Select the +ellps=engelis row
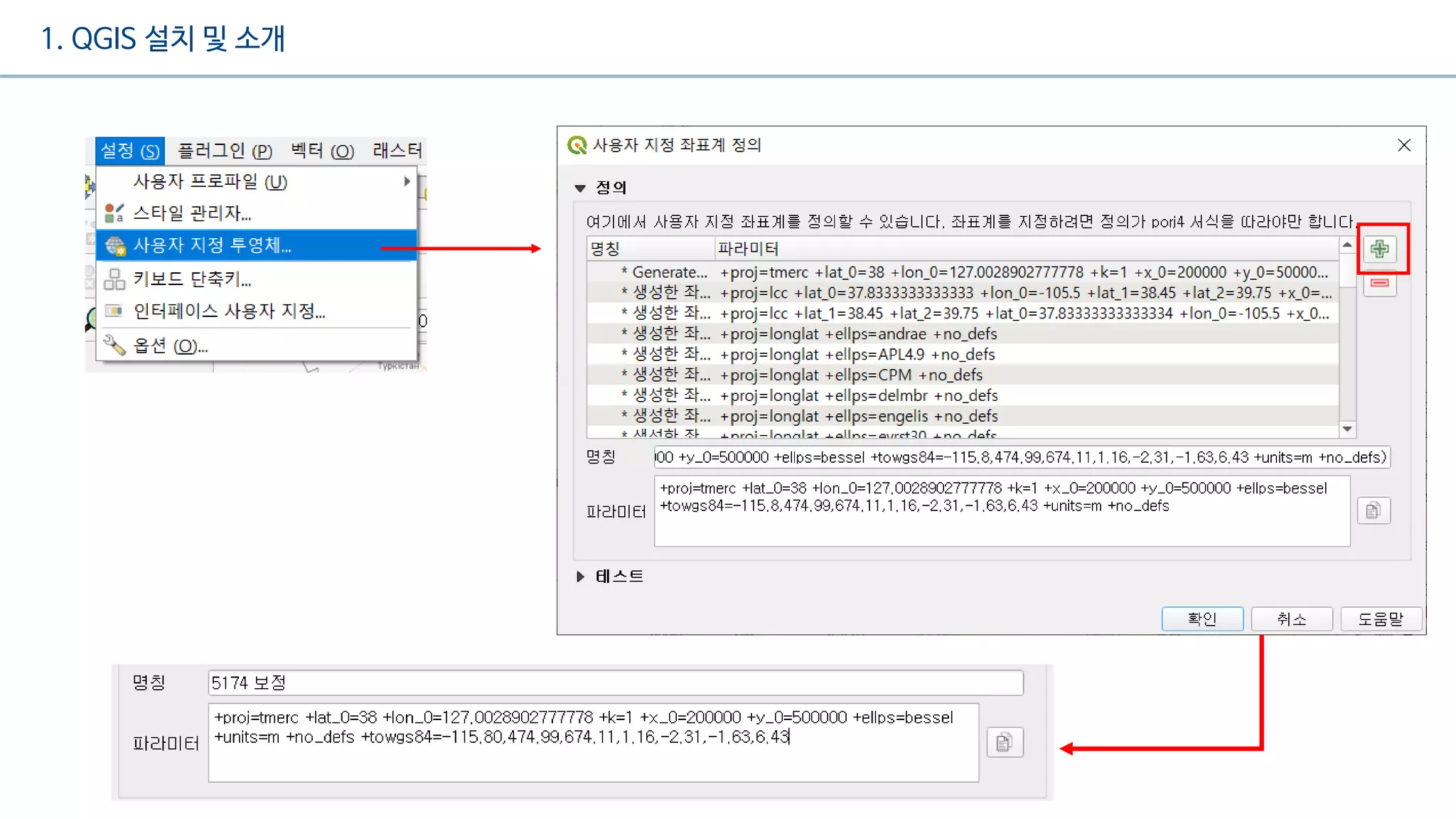Image resolution: width=1456 pixels, height=819 pixels. [963, 417]
